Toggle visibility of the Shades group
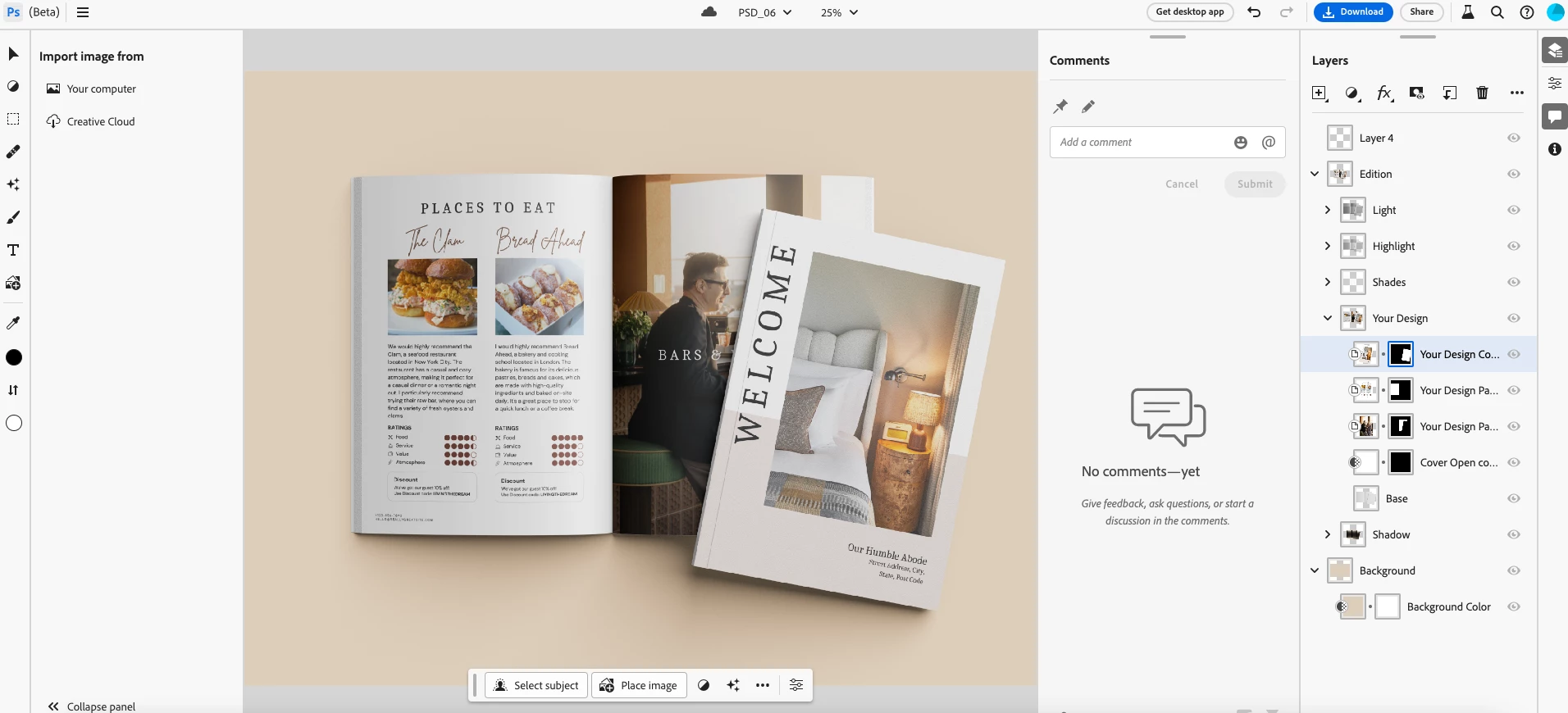This screenshot has width=1568, height=713. [1514, 282]
